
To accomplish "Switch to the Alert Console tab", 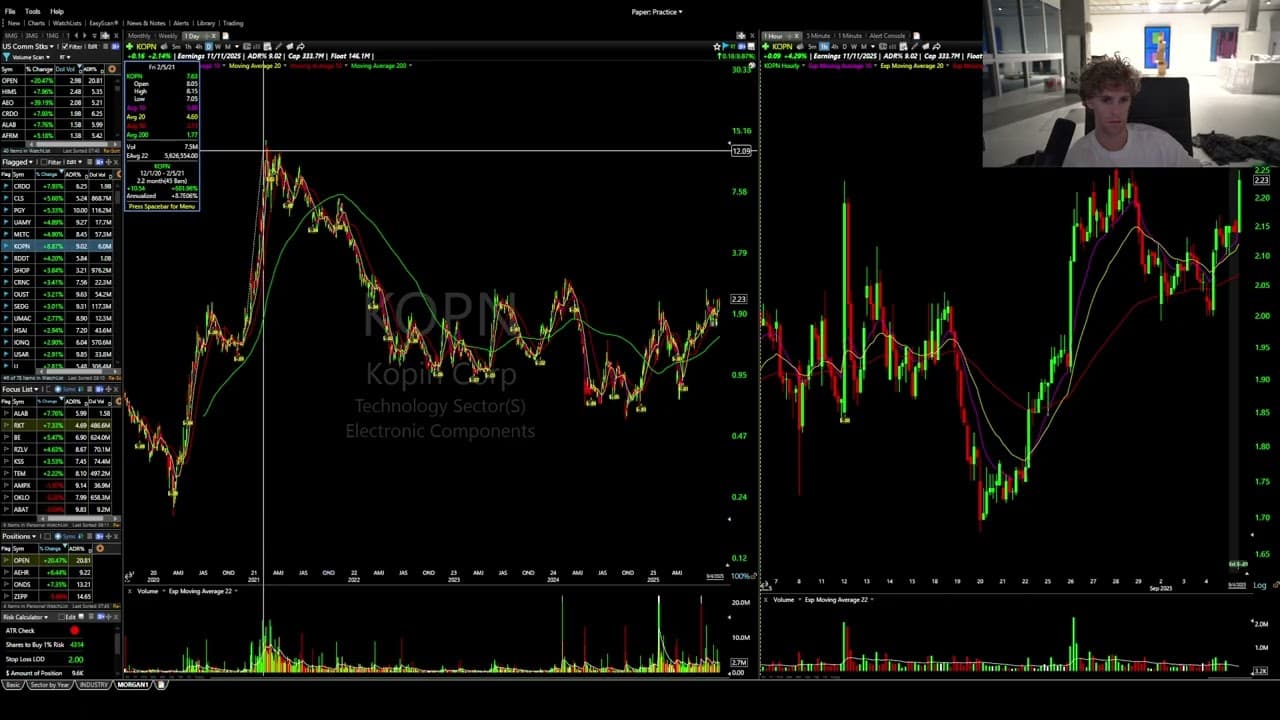I will pos(888,36).
